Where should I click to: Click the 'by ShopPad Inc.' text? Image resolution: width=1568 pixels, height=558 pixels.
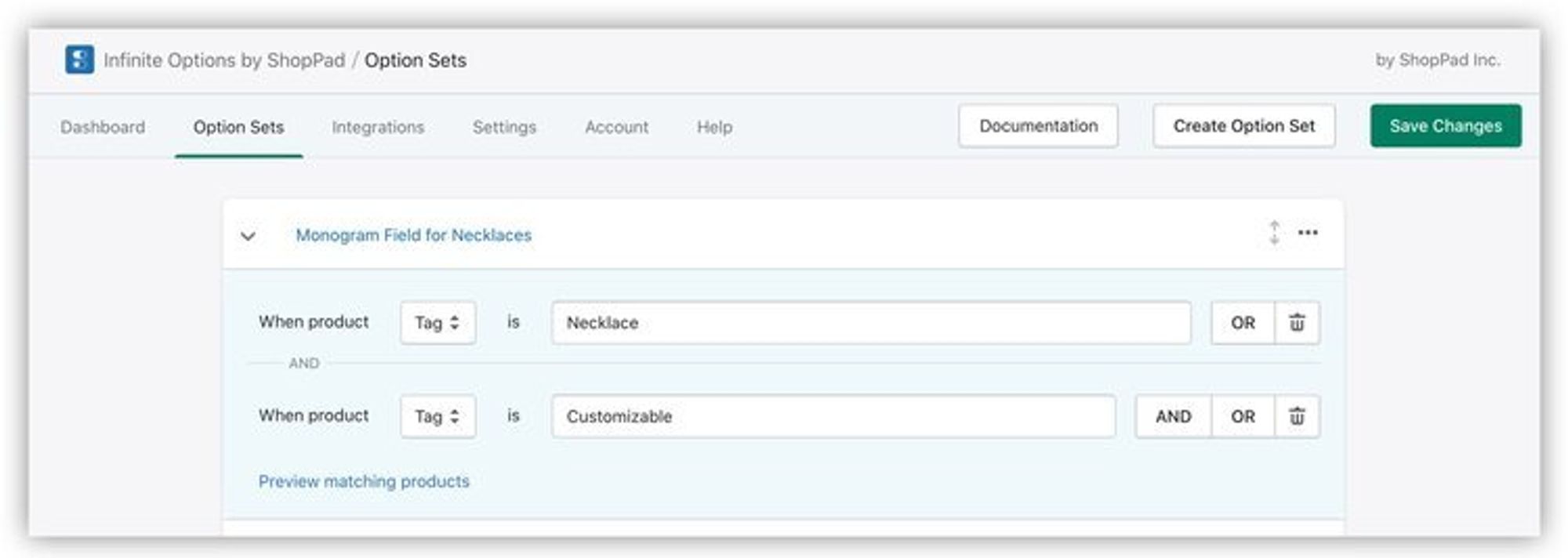pyautogui.click(x=1438, y=60)
